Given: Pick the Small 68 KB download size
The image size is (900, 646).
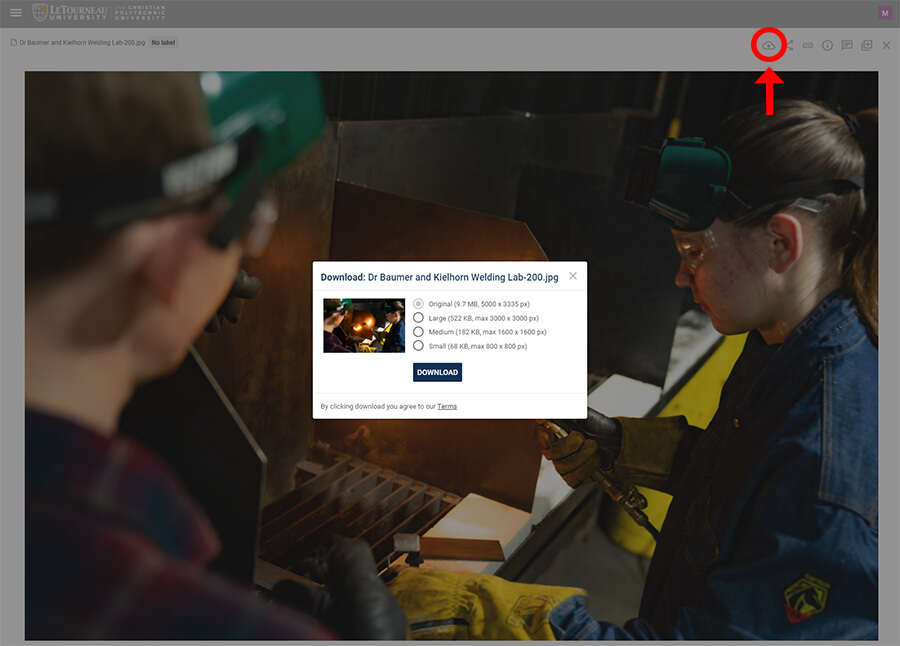Looking at the screenshot, I should pos(418,346).
